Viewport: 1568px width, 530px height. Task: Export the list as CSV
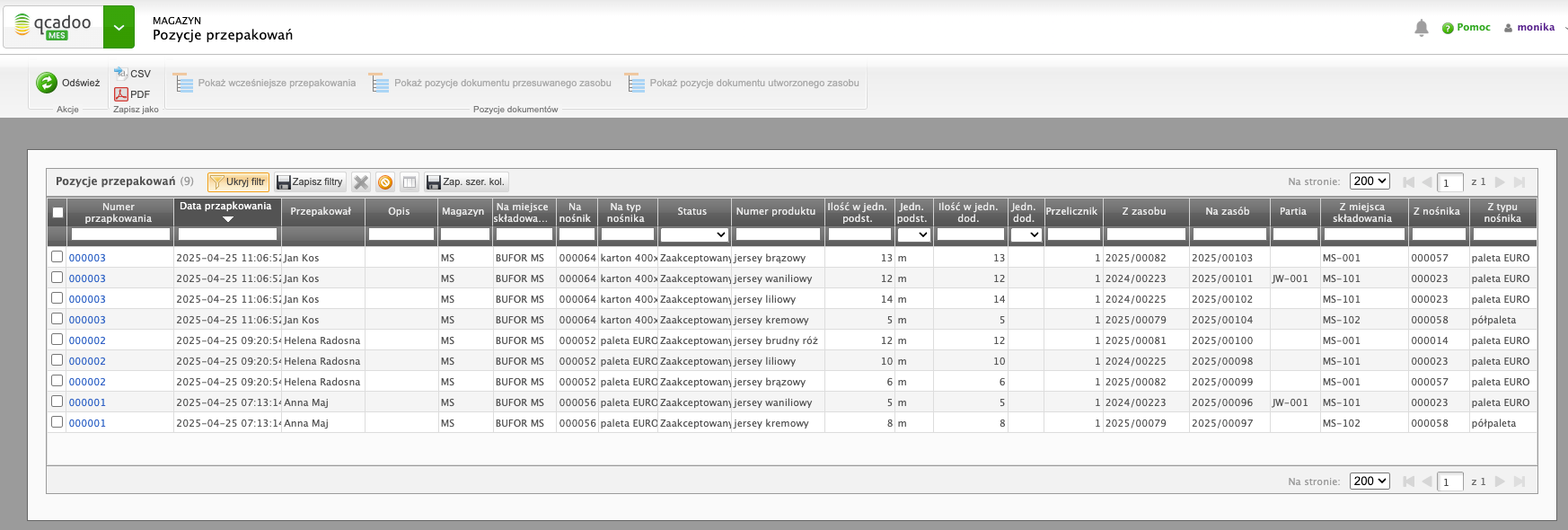tap(133, 74)
